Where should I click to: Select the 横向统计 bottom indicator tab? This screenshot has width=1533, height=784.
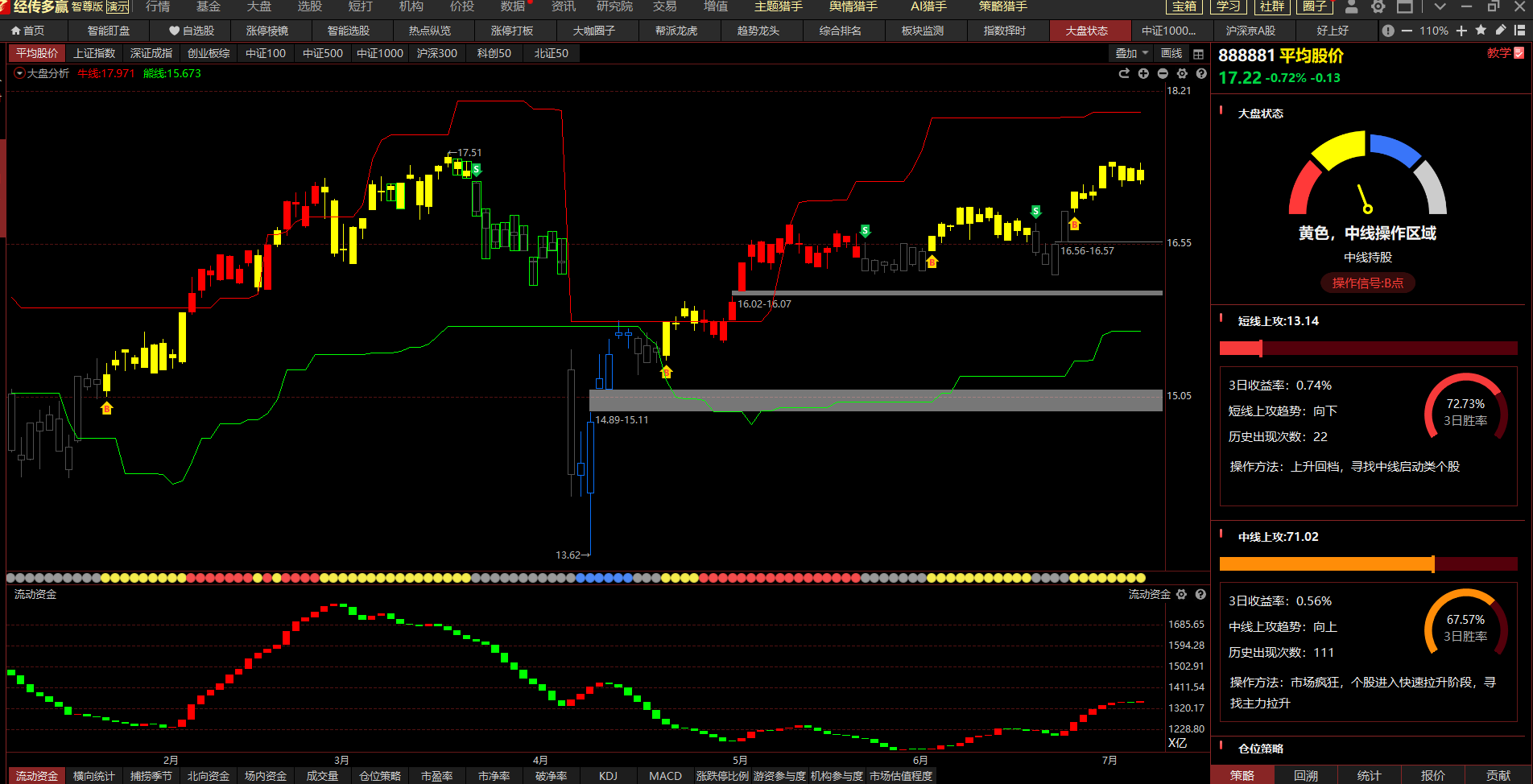(x=94, y=776)
